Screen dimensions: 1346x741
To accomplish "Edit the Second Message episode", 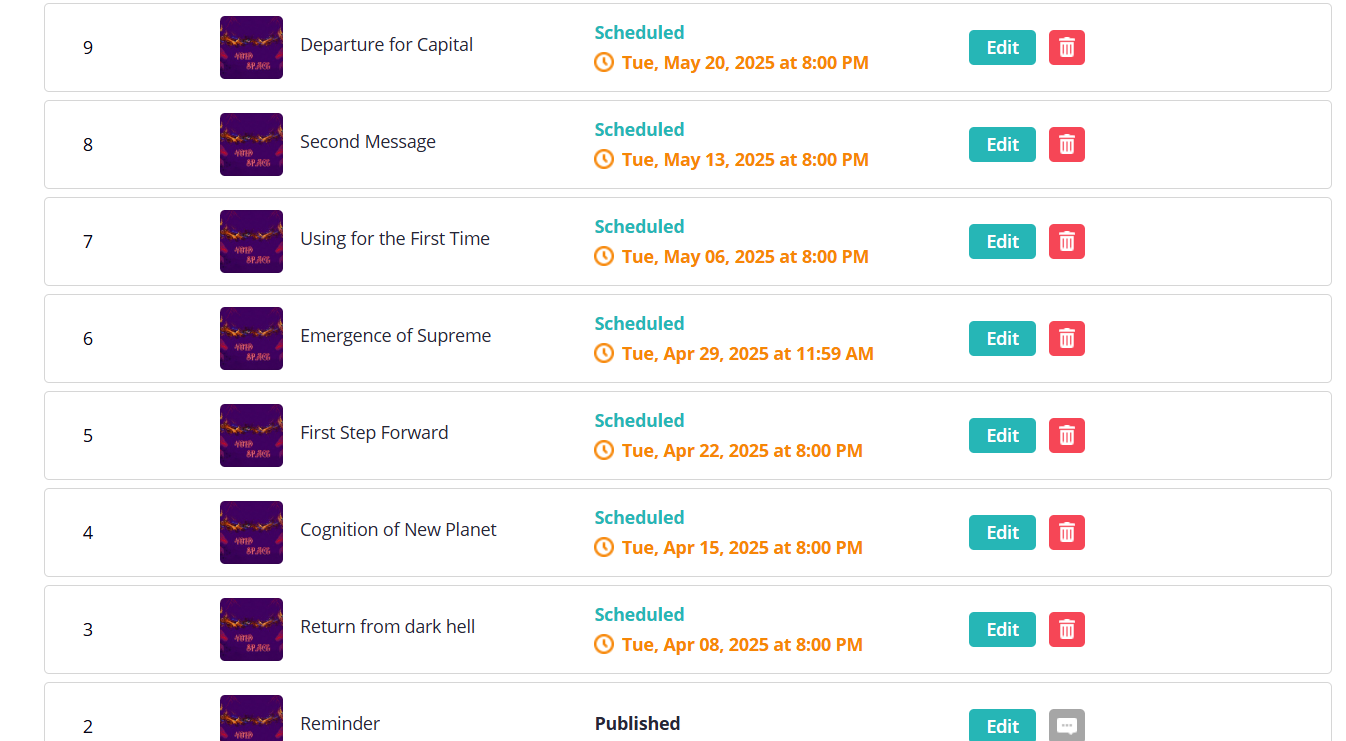I will coord(1002,145).
